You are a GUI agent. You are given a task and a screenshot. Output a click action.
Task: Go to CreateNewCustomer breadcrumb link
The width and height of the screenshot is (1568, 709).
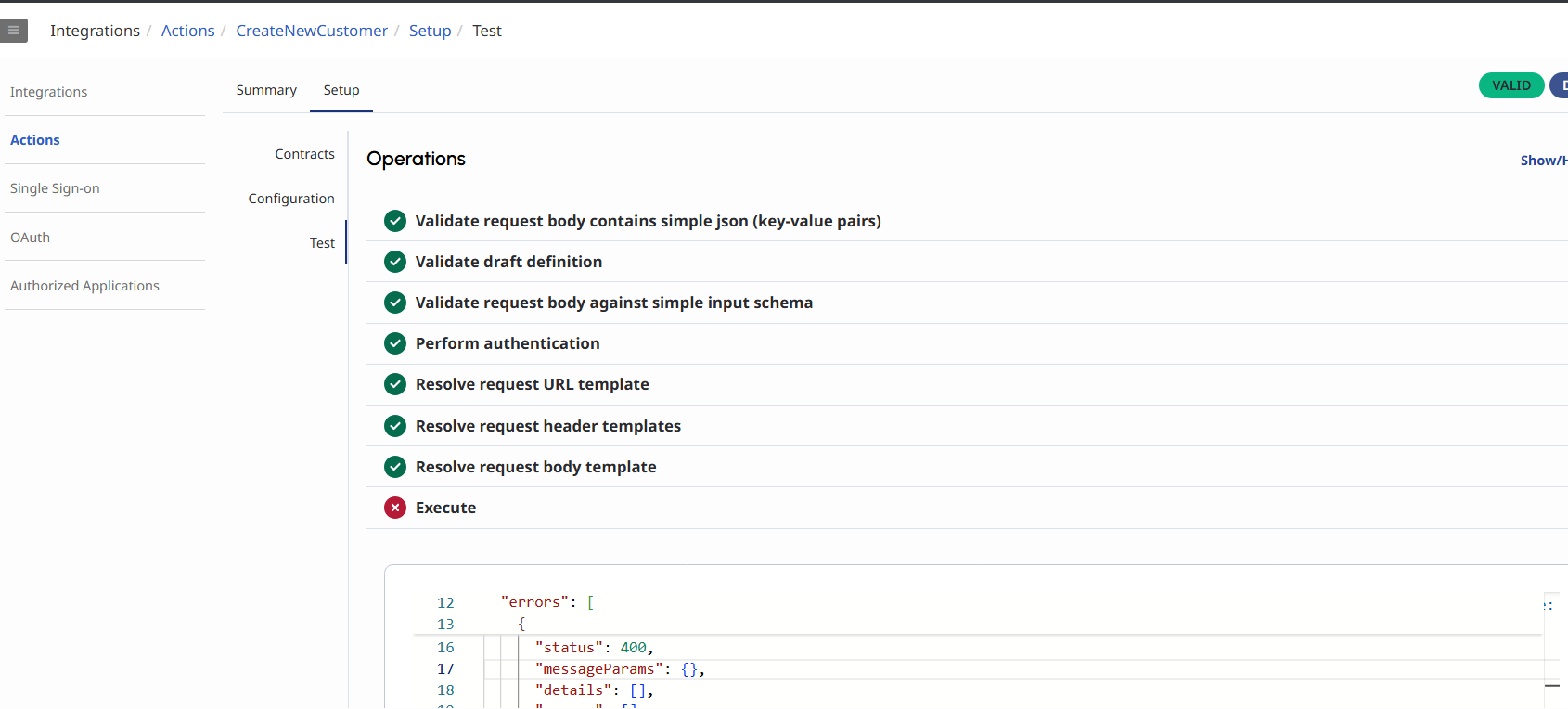tap(312, 31)
